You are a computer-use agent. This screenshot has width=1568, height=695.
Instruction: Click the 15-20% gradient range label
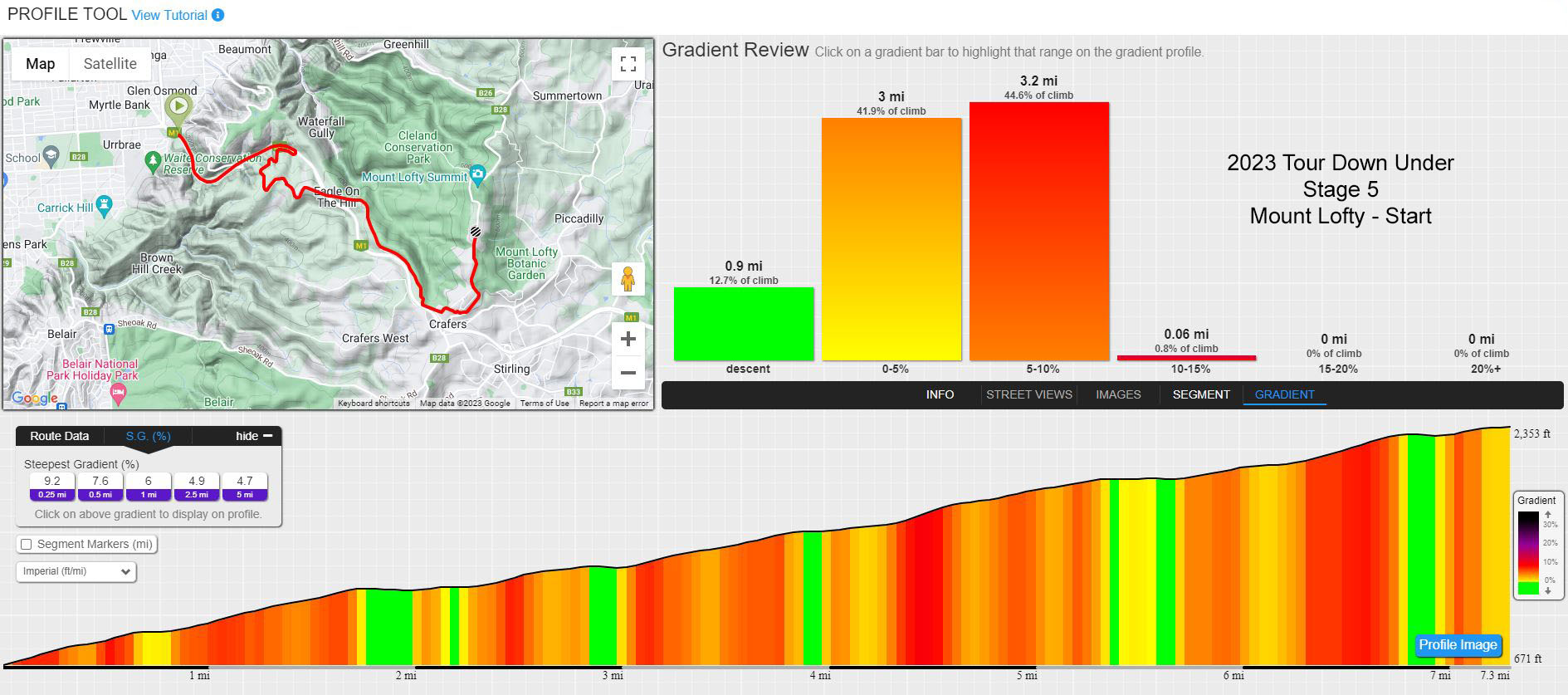1337,369
